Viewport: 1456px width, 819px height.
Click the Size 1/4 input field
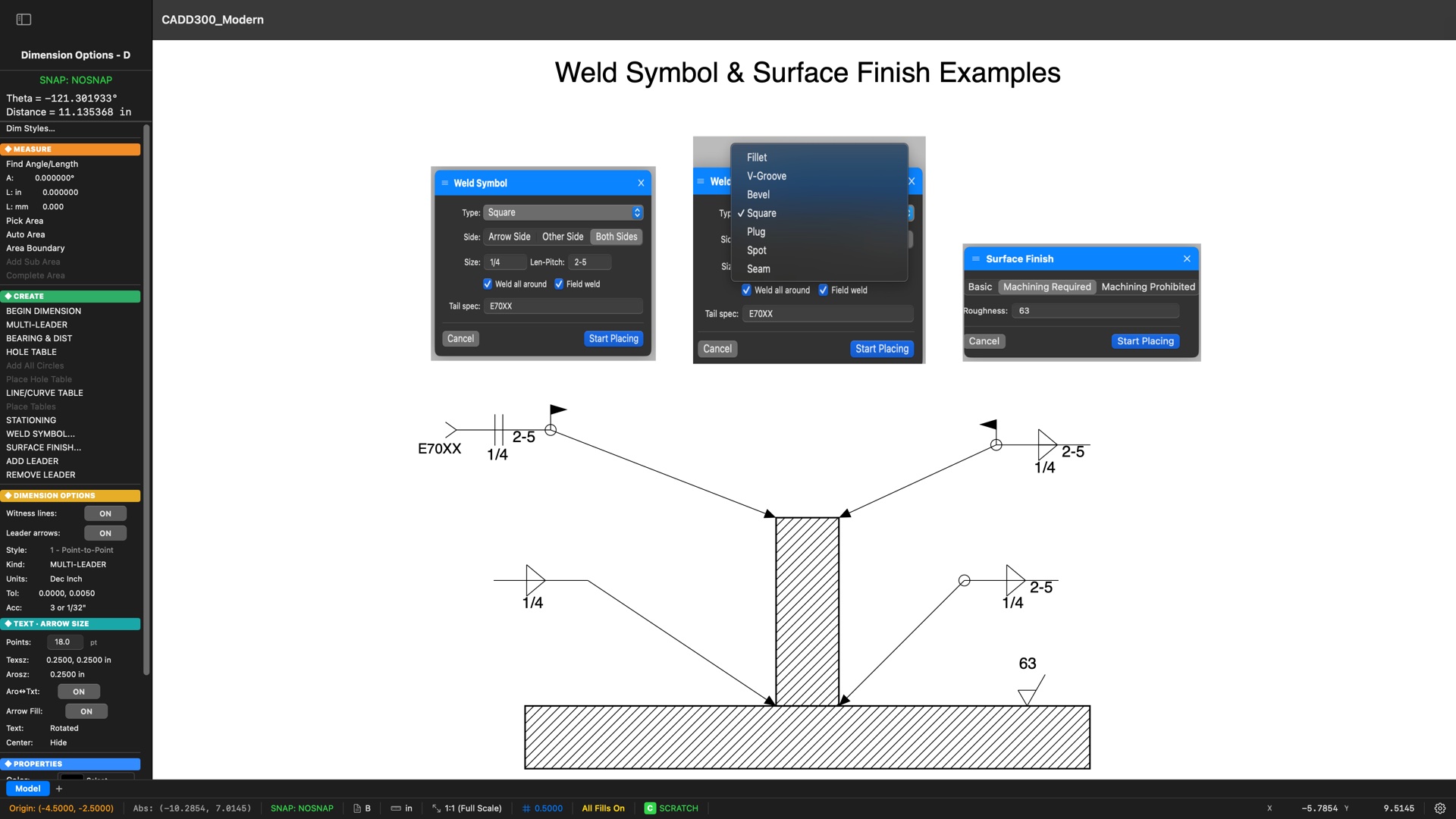pyautogui.click(x=505, y=262)
